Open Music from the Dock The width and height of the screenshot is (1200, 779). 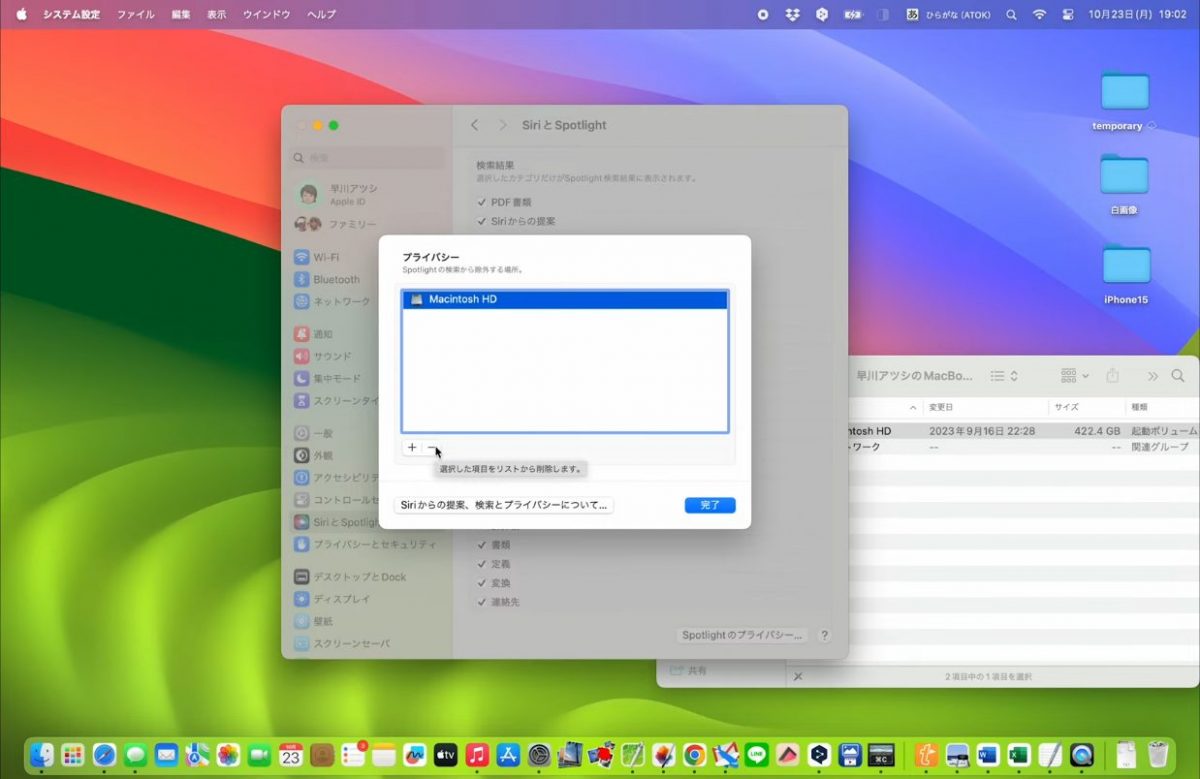[x=477, y=755]
